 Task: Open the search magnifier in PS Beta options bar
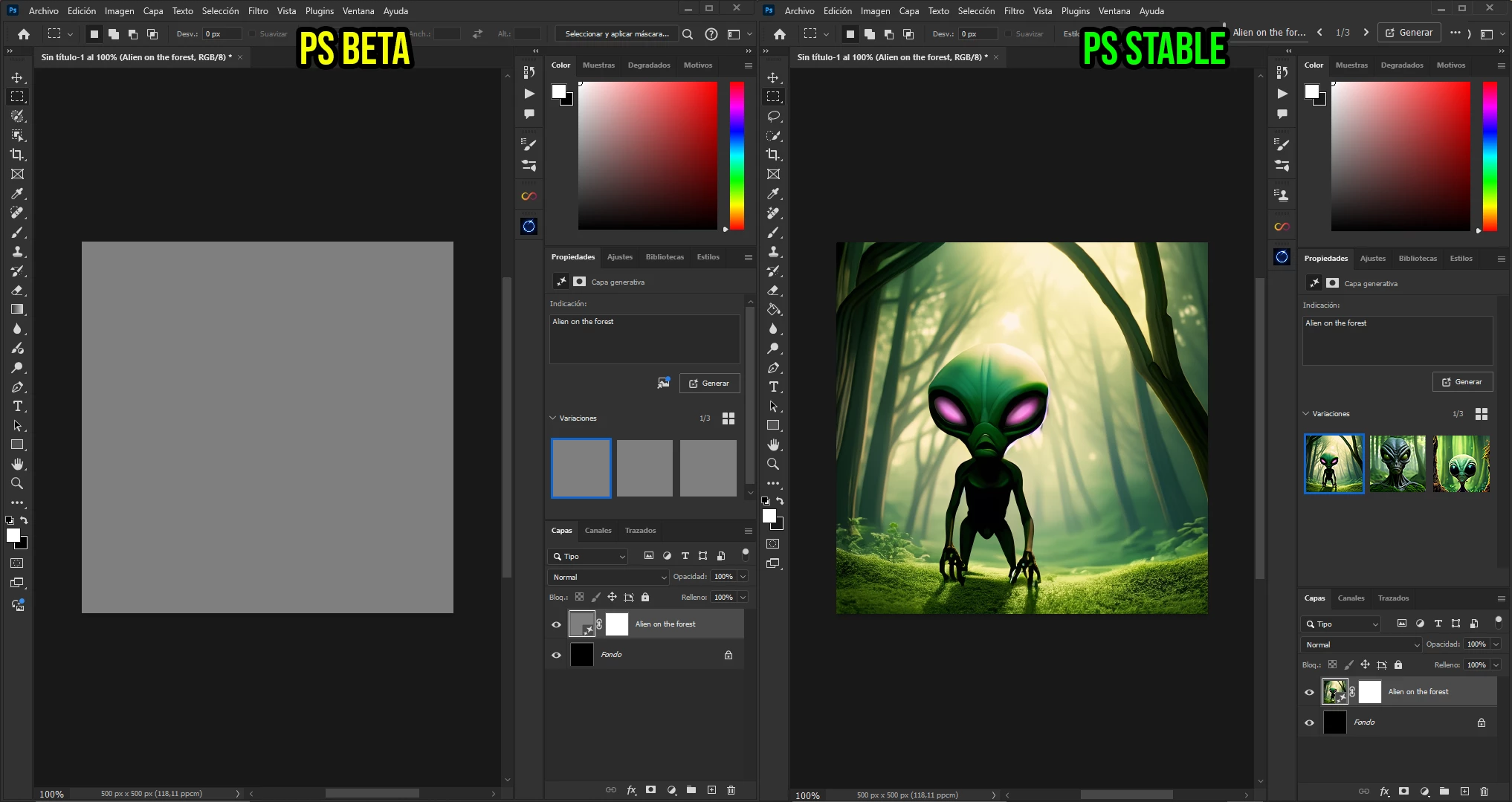point(688,33)
